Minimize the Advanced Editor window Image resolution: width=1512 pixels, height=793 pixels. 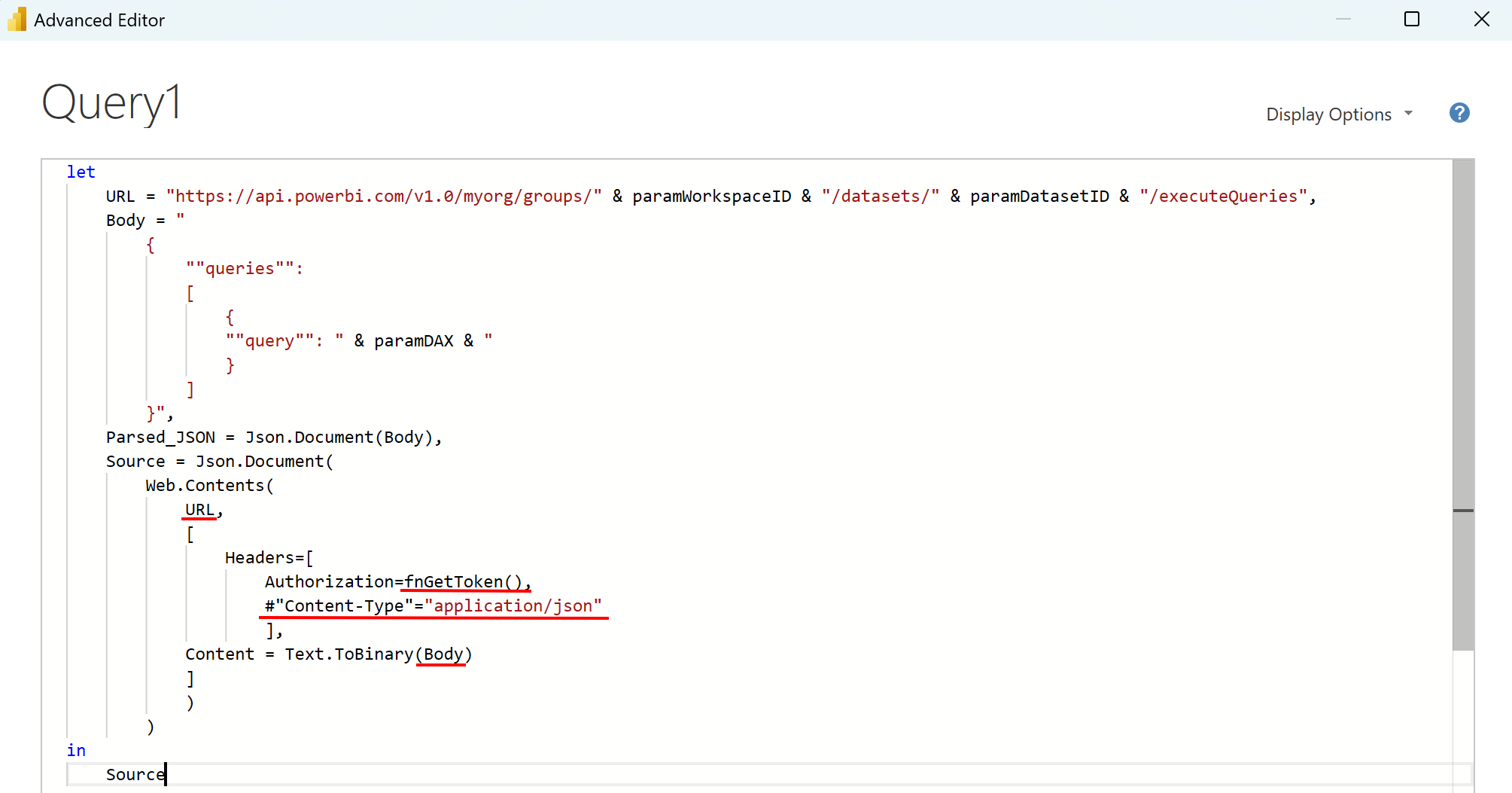[1343, 20]
